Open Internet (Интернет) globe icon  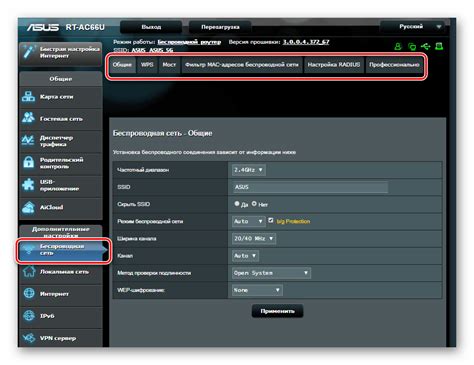(x=29, y=293)
